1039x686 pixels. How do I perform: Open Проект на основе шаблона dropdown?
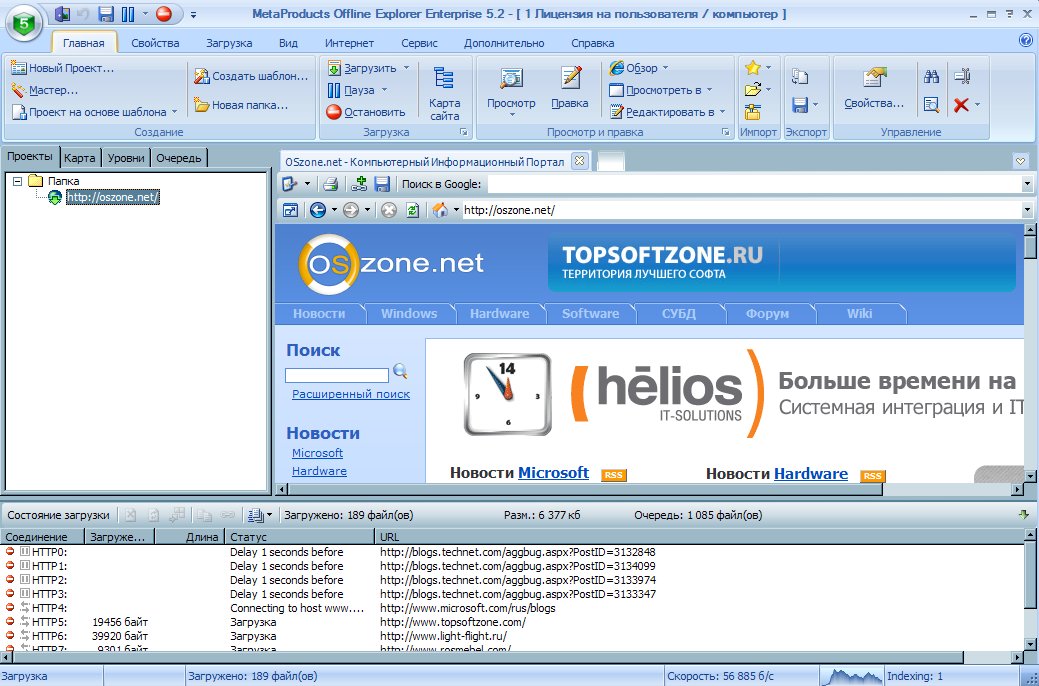pos(174,111)
